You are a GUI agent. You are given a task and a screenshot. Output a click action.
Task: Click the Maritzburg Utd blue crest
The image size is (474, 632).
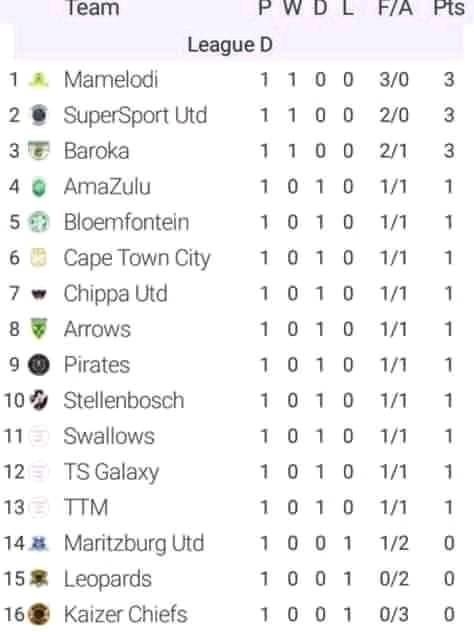click(39, 543)
